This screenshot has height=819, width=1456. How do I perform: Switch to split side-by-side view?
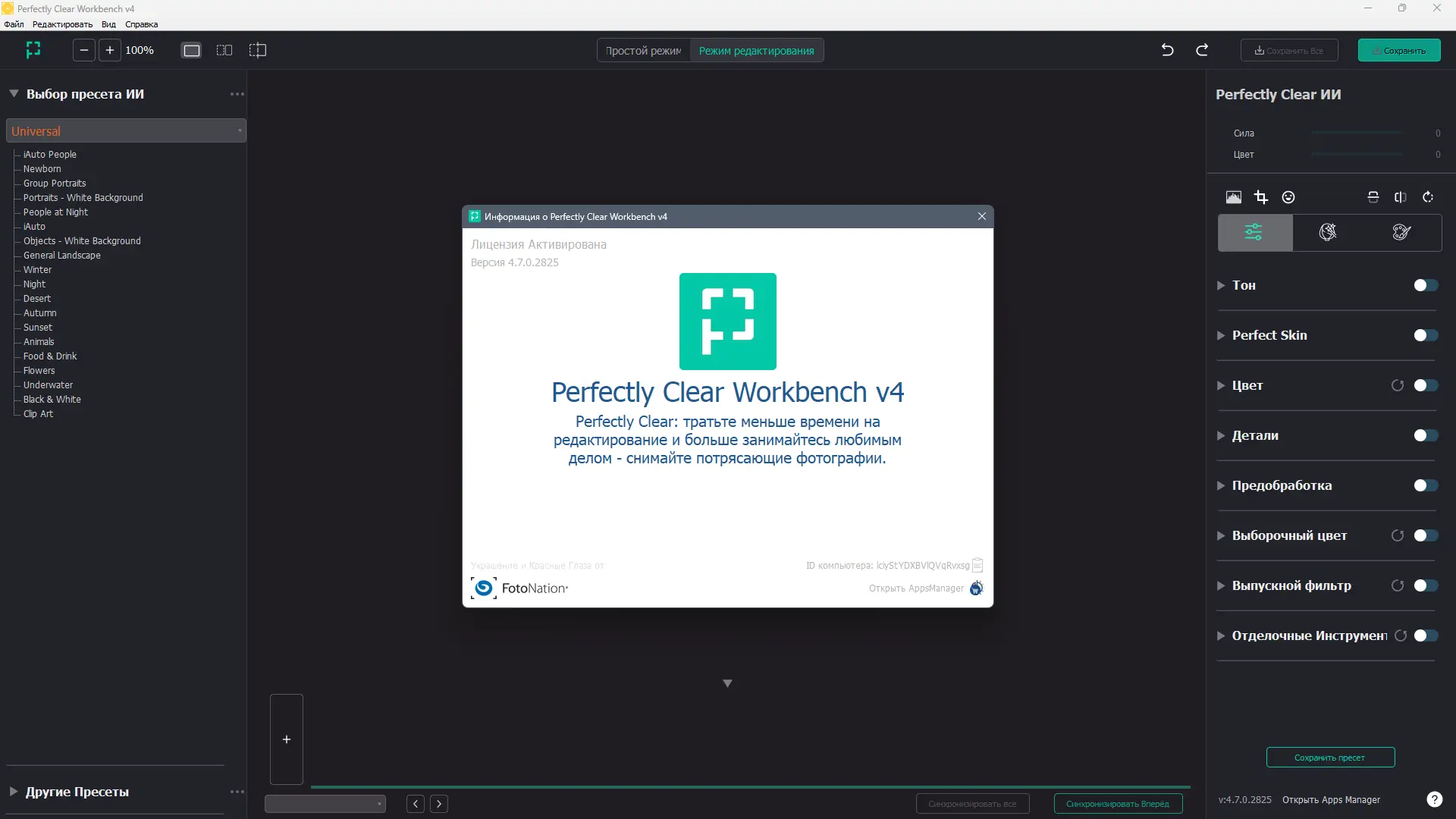coord(224,50)
